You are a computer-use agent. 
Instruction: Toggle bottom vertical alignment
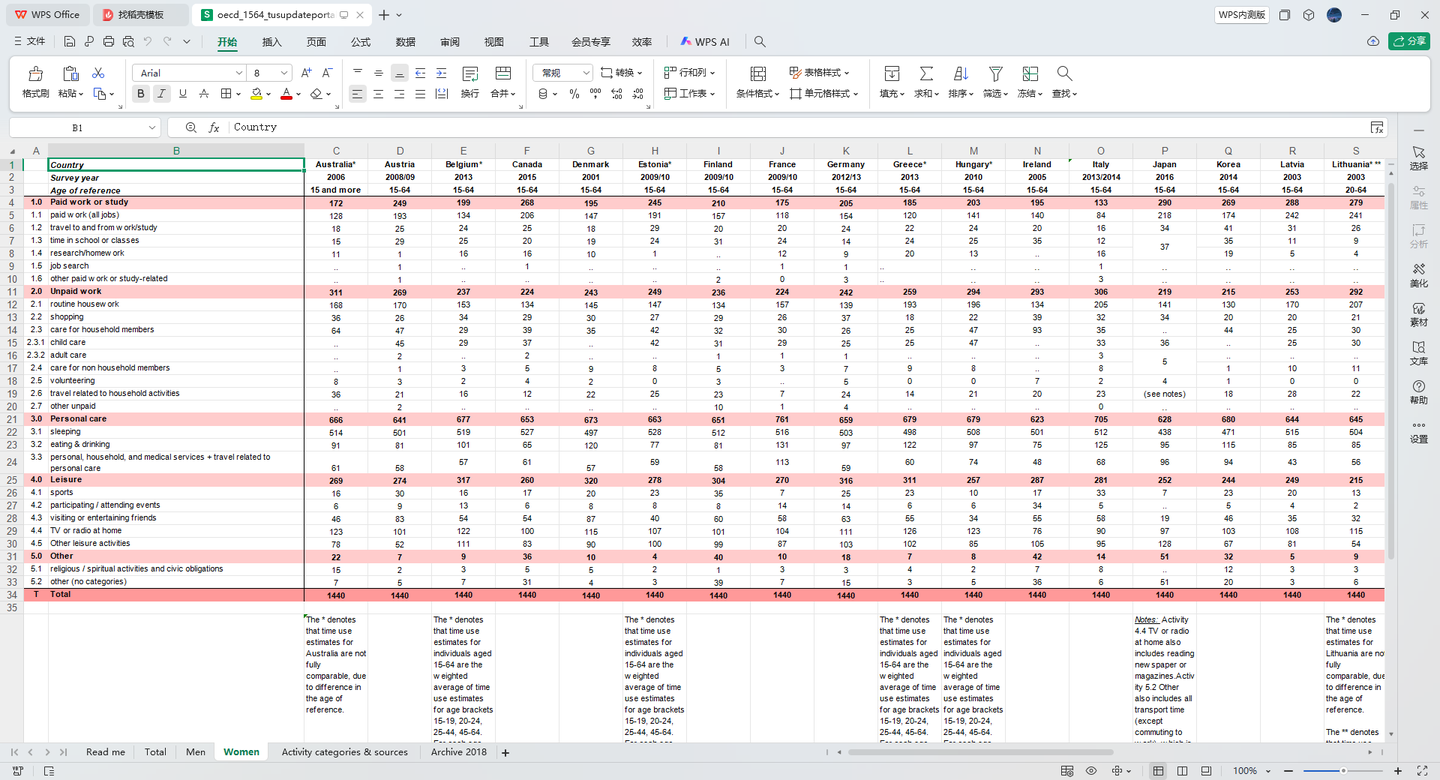(399, 73)
